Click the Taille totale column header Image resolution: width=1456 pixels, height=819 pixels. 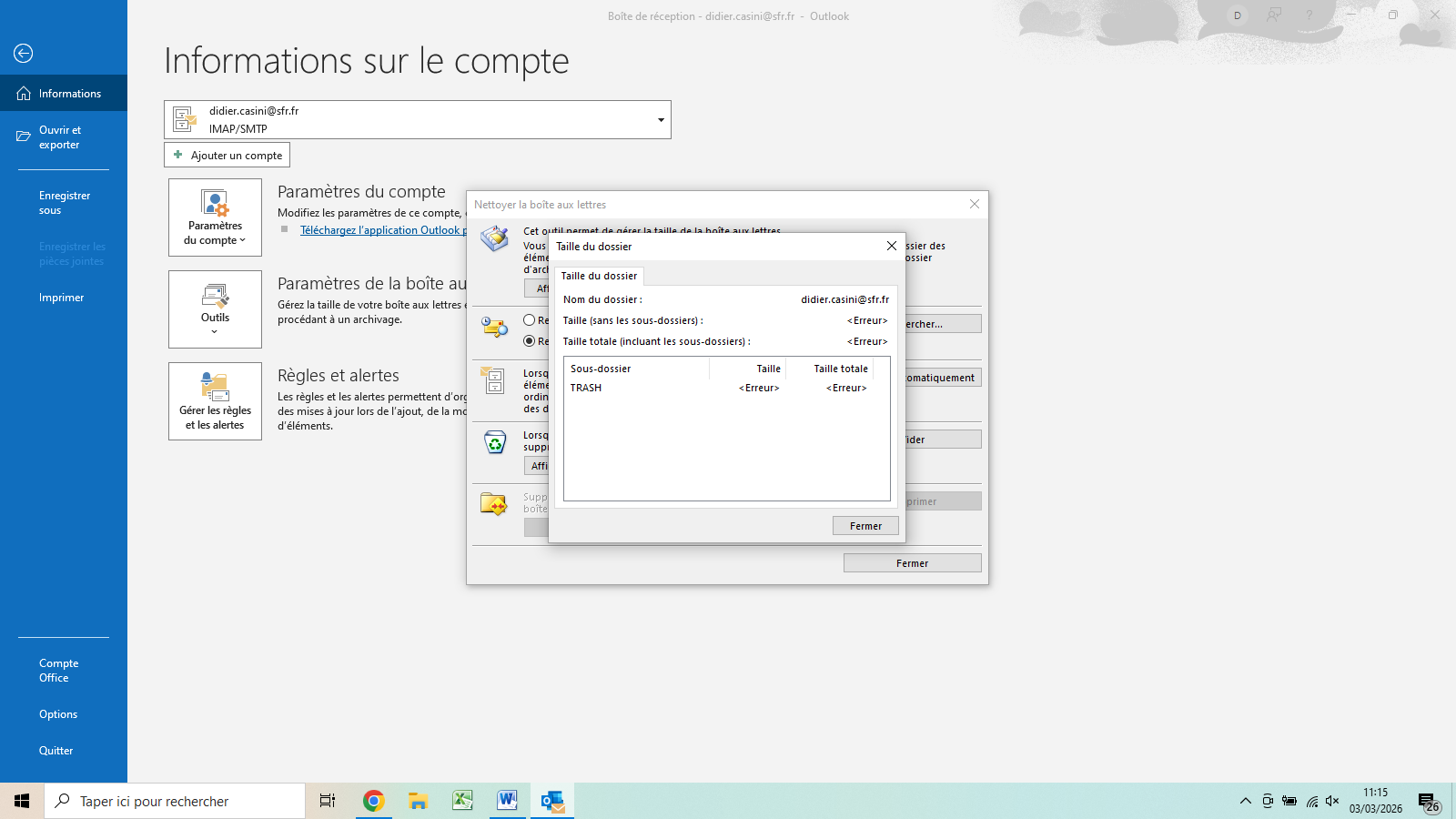coord(830,369)
